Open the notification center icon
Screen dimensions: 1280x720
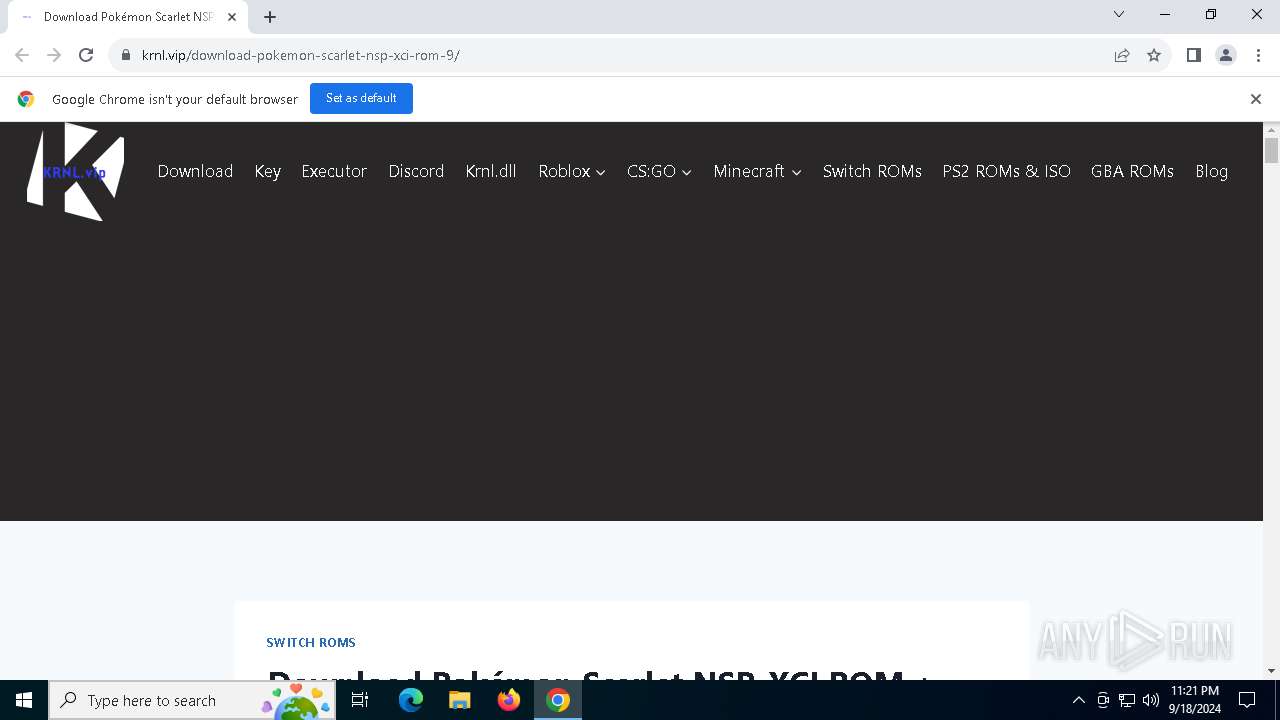[x=1247, y=700]
